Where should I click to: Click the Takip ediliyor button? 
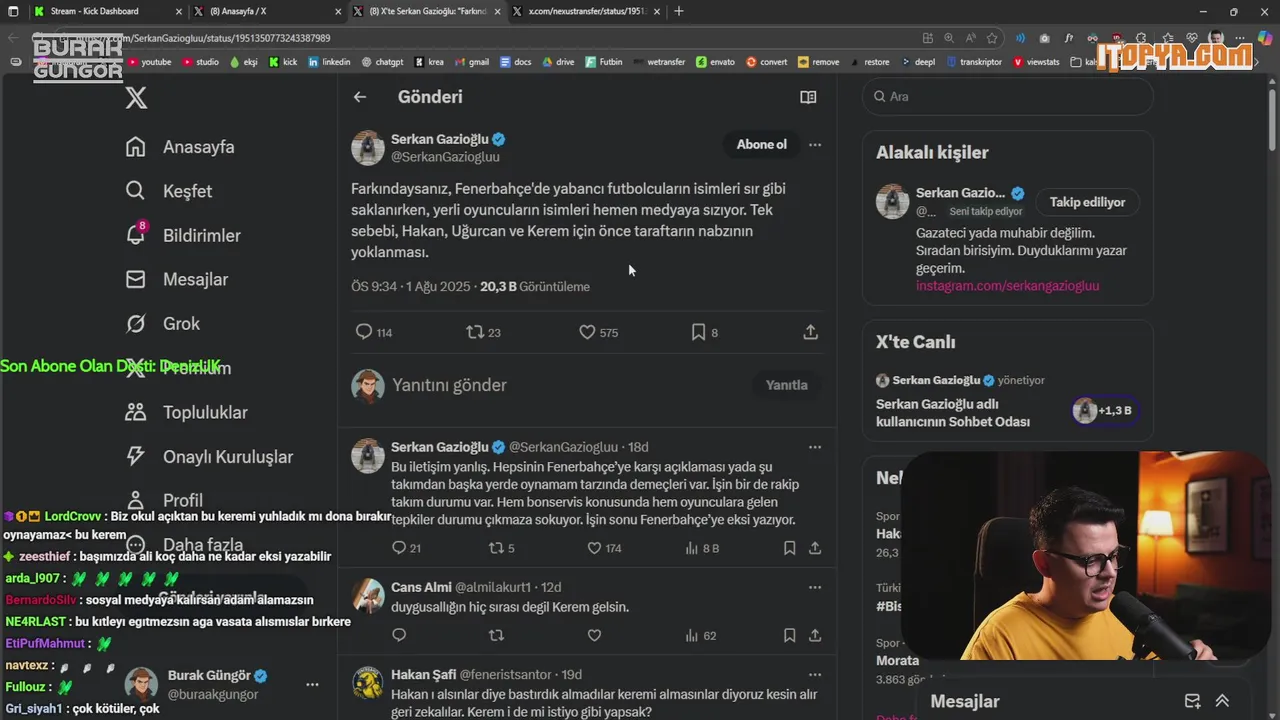(1087, 202)
